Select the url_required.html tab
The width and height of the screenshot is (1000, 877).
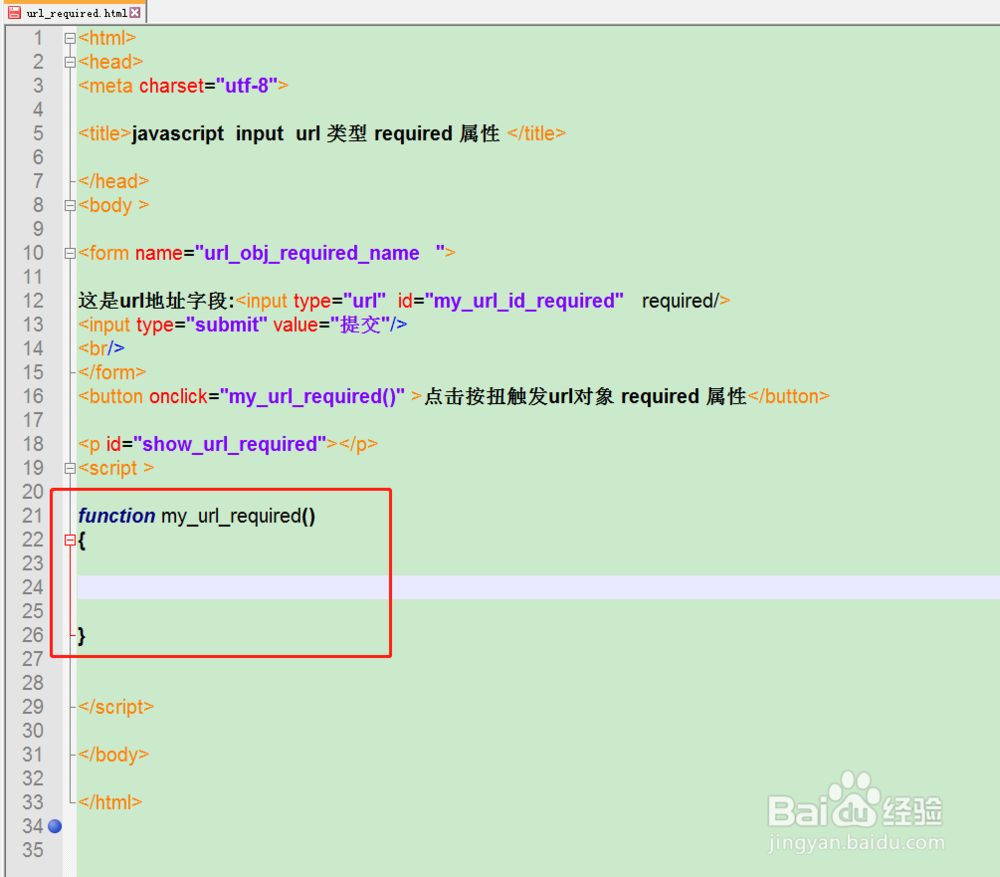76,12
